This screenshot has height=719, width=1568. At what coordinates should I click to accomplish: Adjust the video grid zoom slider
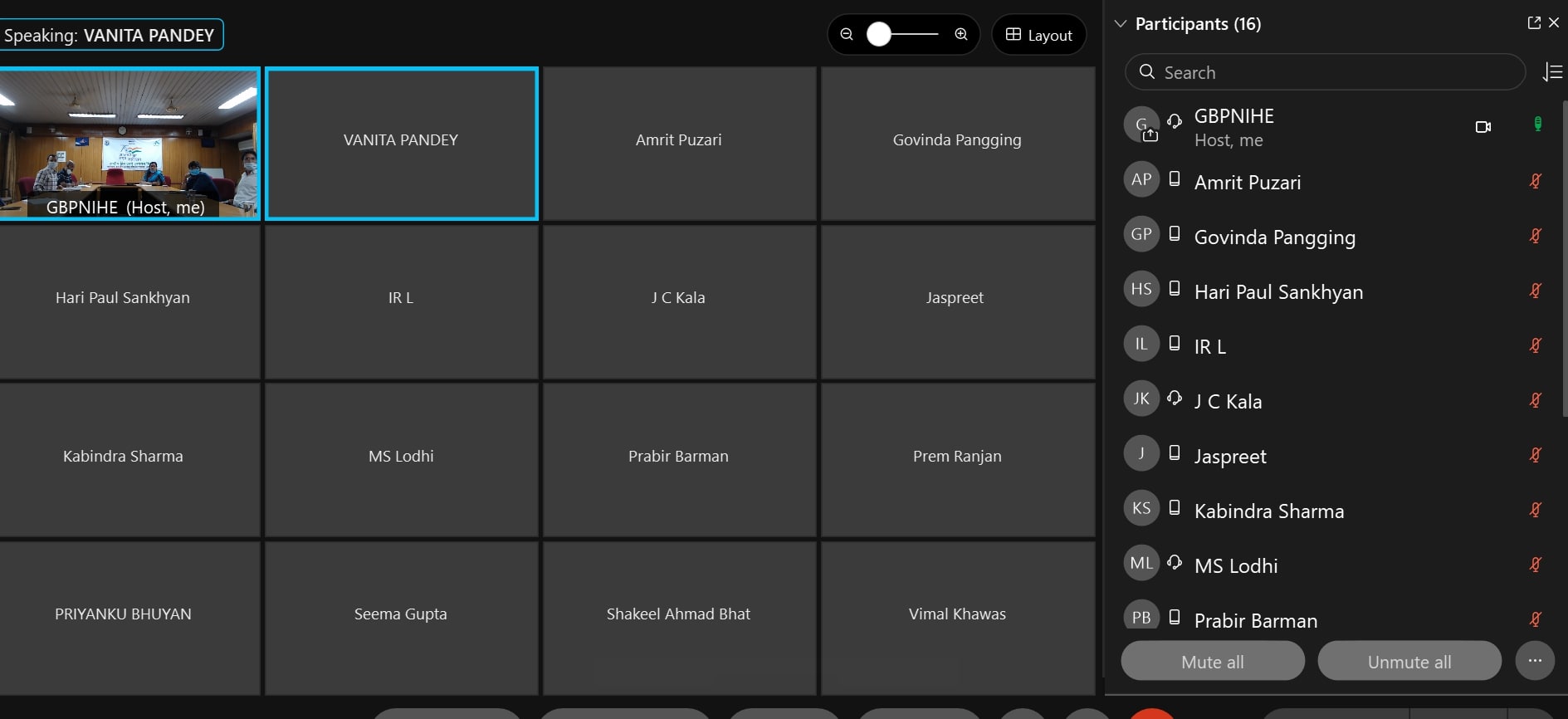click(x=880, y=34)
